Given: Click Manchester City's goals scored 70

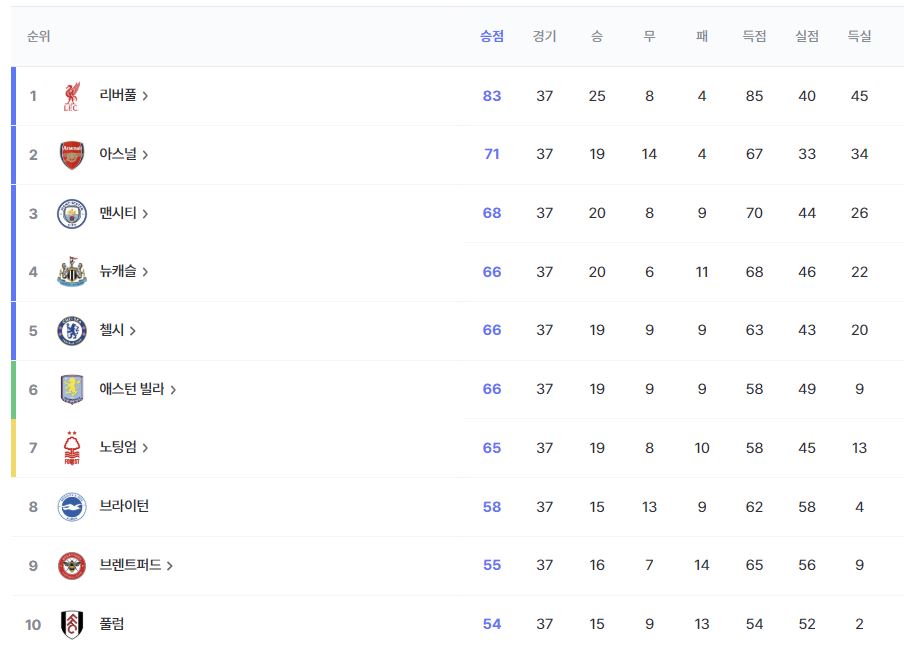Looking at the screenshot, I should [754, 213].
